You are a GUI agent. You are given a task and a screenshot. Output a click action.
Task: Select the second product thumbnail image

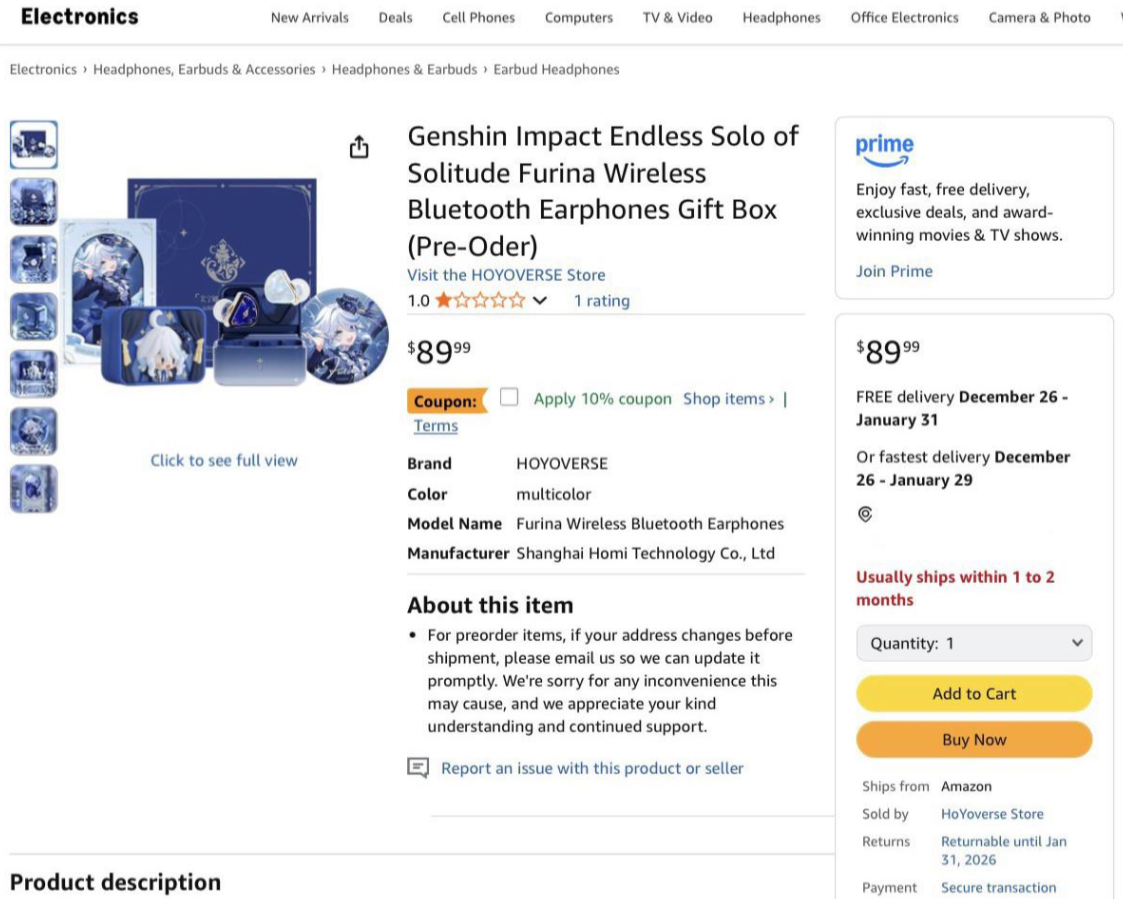34,202
